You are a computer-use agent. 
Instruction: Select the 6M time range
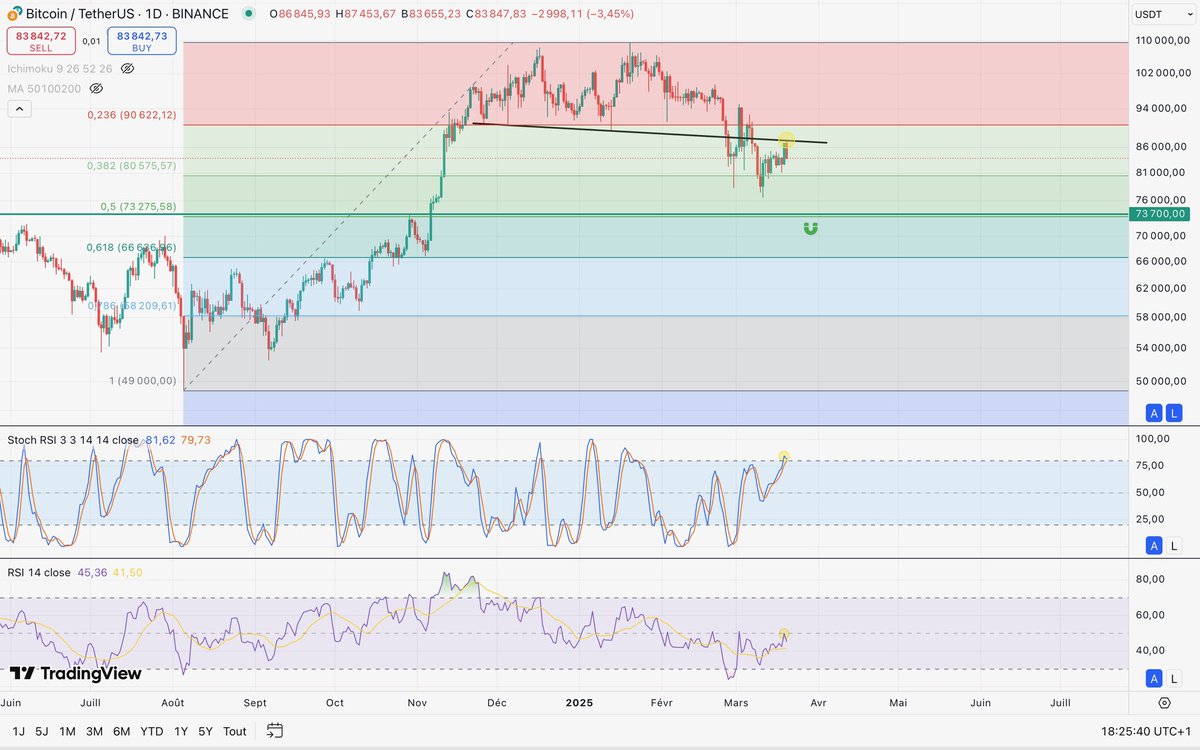[121, 731]
